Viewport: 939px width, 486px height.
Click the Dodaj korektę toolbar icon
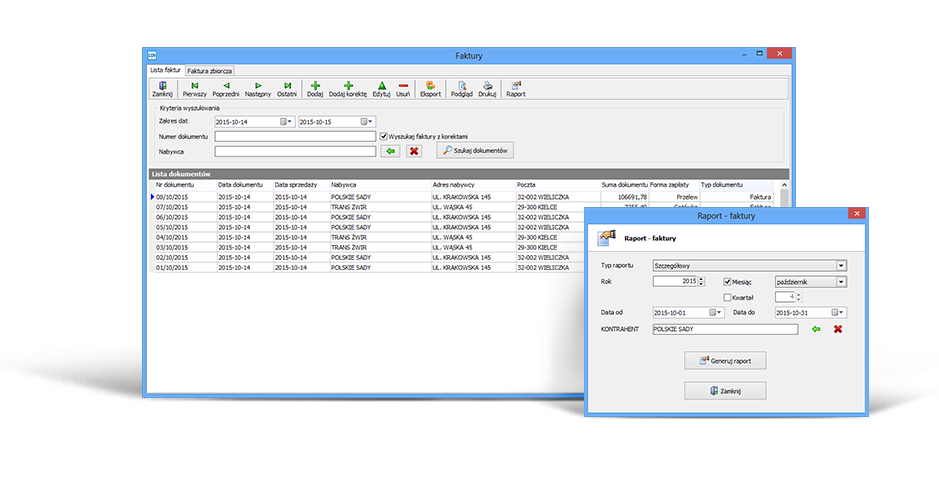tap(348, 87)
